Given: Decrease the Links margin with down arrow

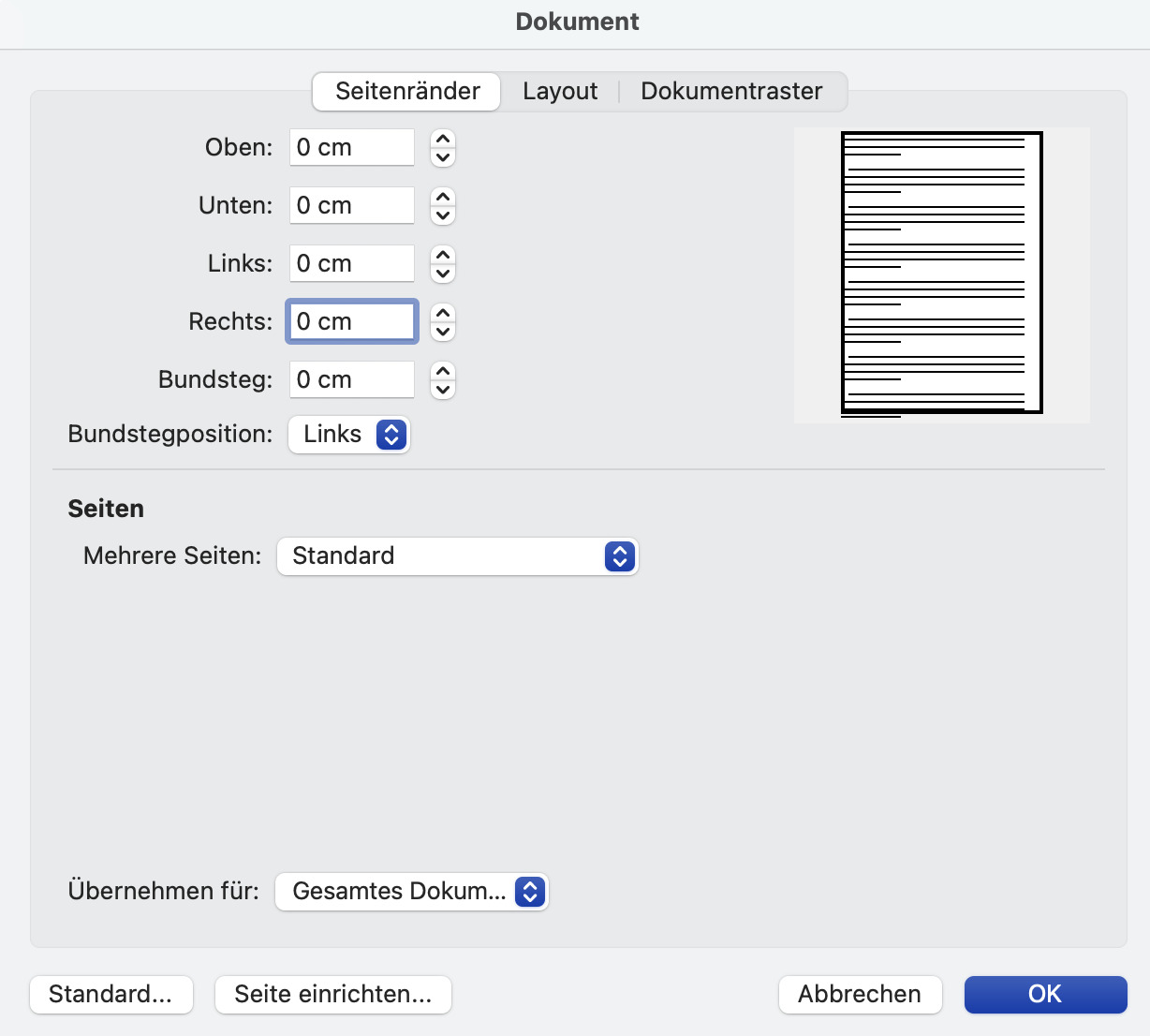Looking at the screenshot, I should tap(443, 274).
